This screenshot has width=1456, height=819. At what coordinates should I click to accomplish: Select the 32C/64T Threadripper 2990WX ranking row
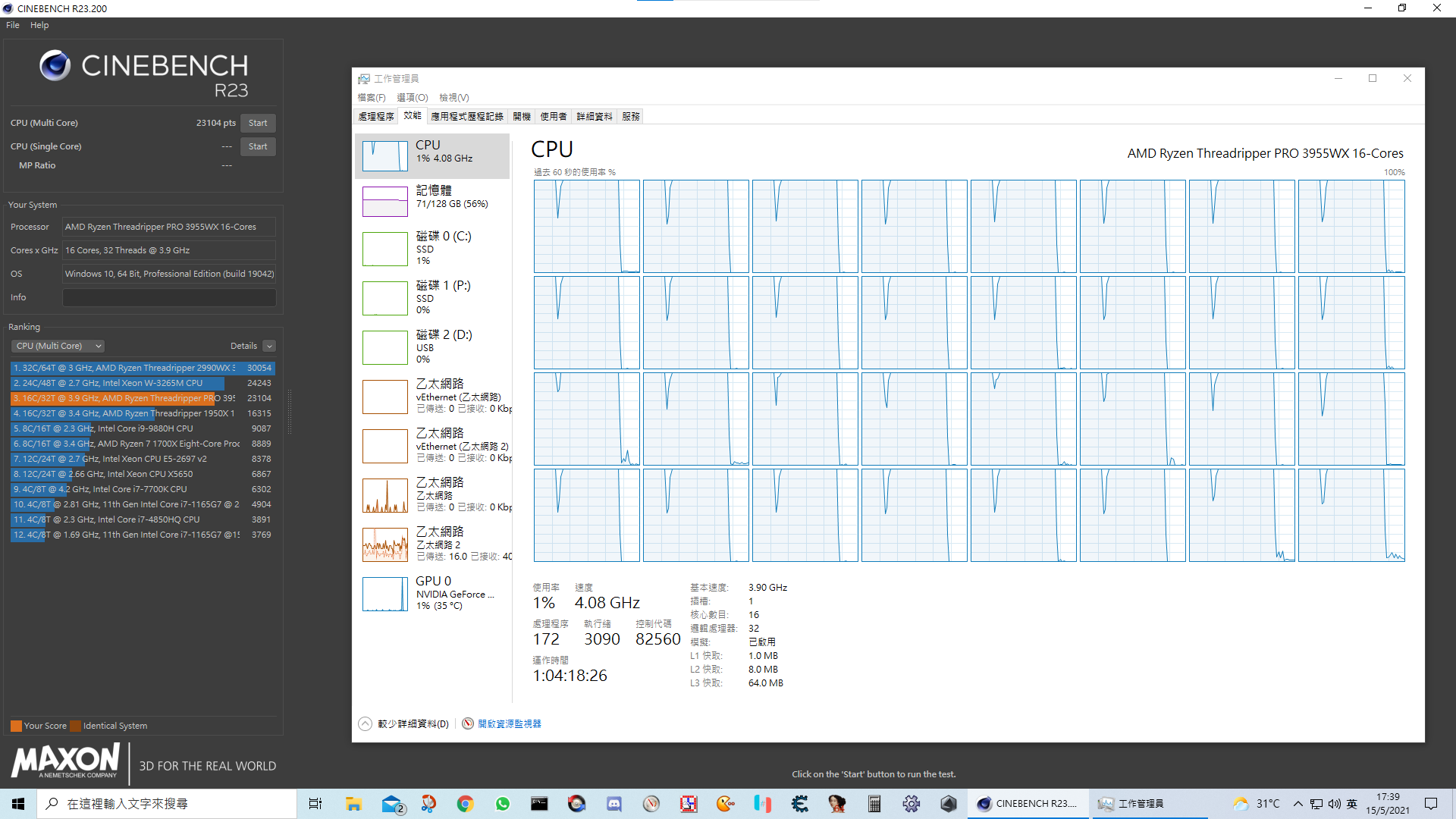click(x=143, y=368)
